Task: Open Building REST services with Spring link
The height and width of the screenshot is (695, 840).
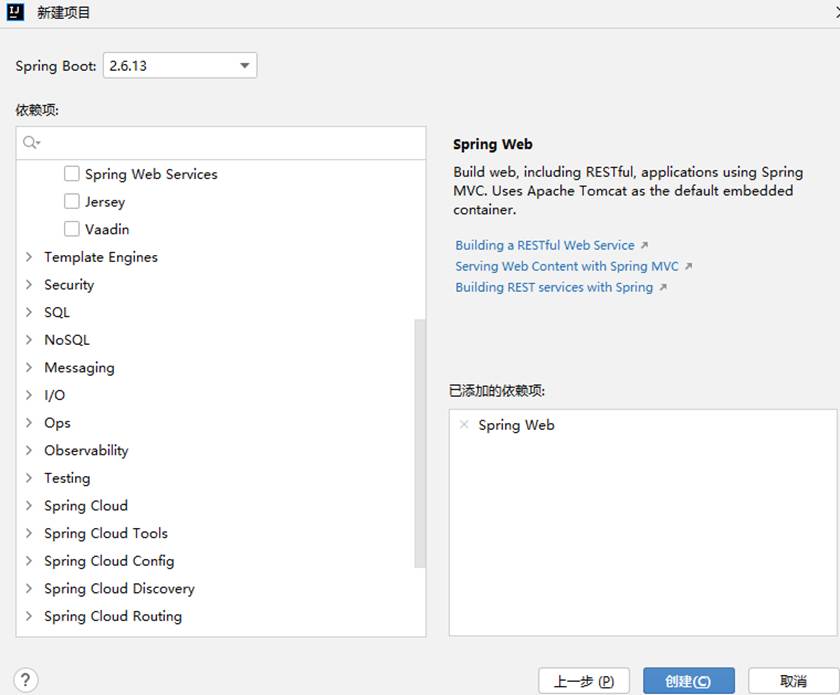Action: tap(554, 287)
